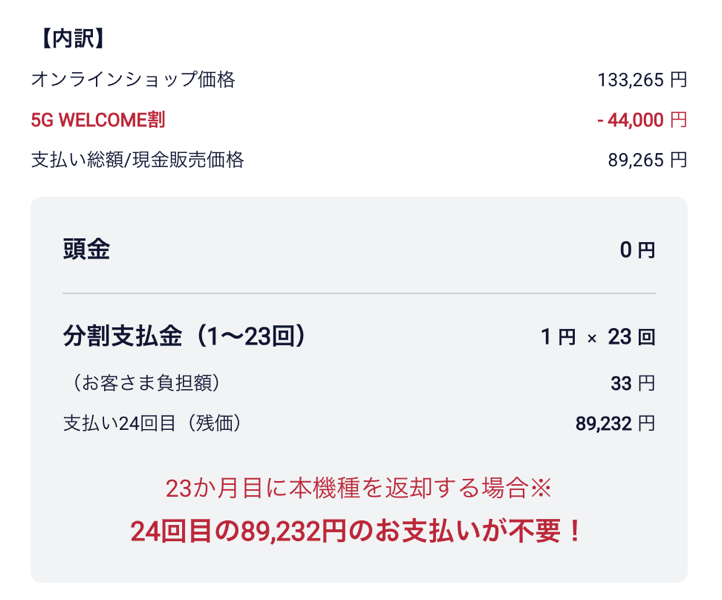Click the red 23か月目に本機種を返却する場合 text
The height and width of the screenshot is (600, 722).
pyautogui.click(x=346, y=489)
